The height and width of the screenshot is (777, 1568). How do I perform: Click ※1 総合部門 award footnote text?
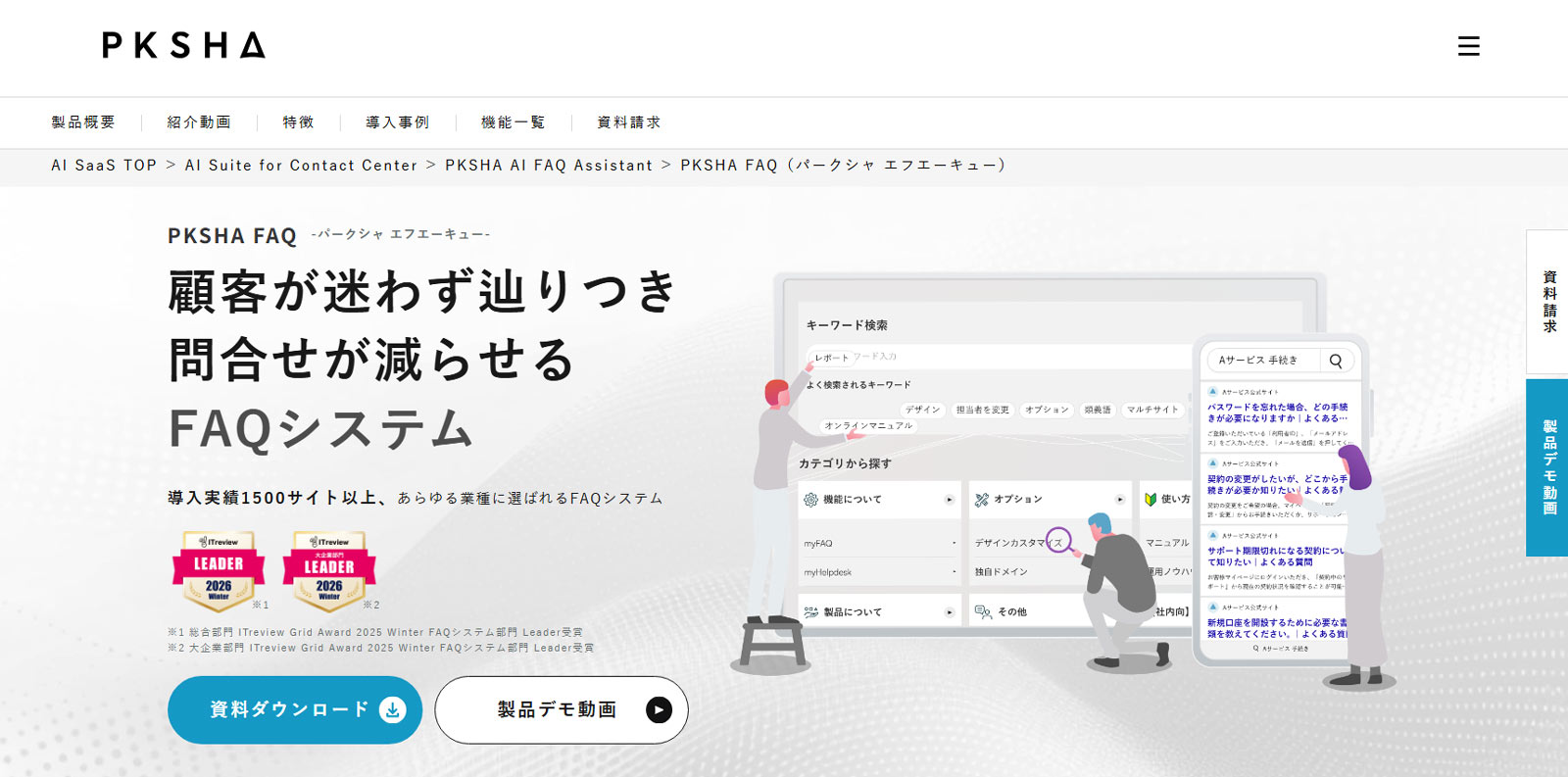click(x=375, y=632)
